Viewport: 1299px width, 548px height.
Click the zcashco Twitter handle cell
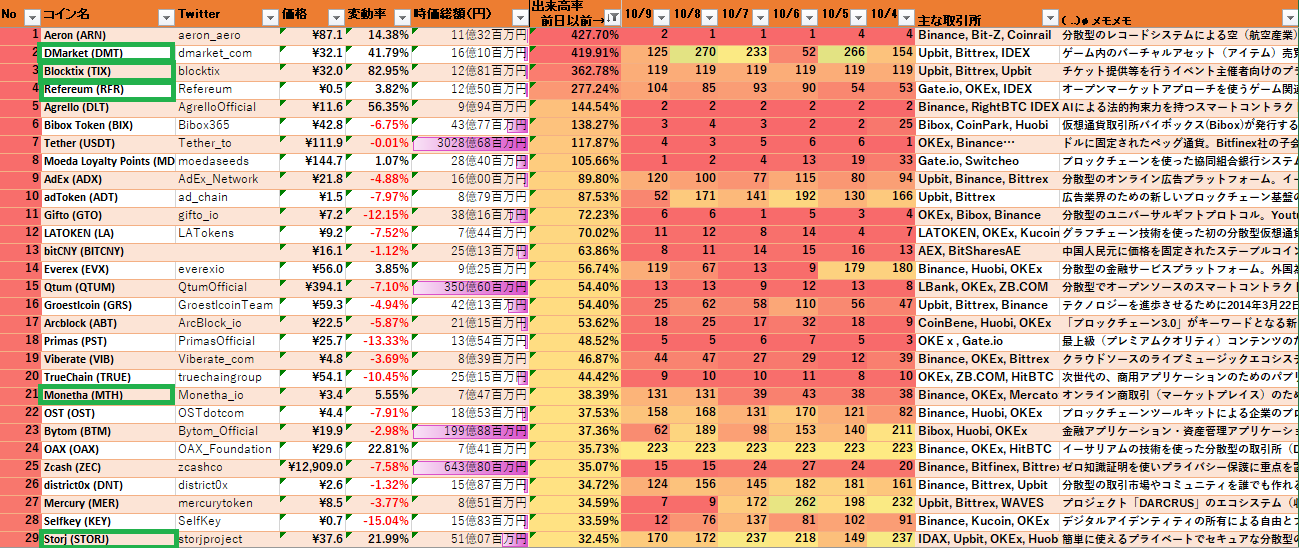(225, 467)
